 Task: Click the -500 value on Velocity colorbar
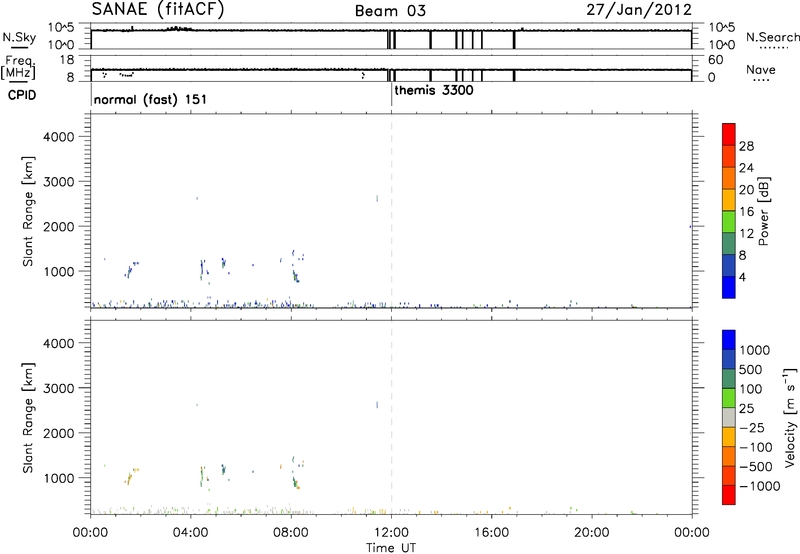click(756, 466)
